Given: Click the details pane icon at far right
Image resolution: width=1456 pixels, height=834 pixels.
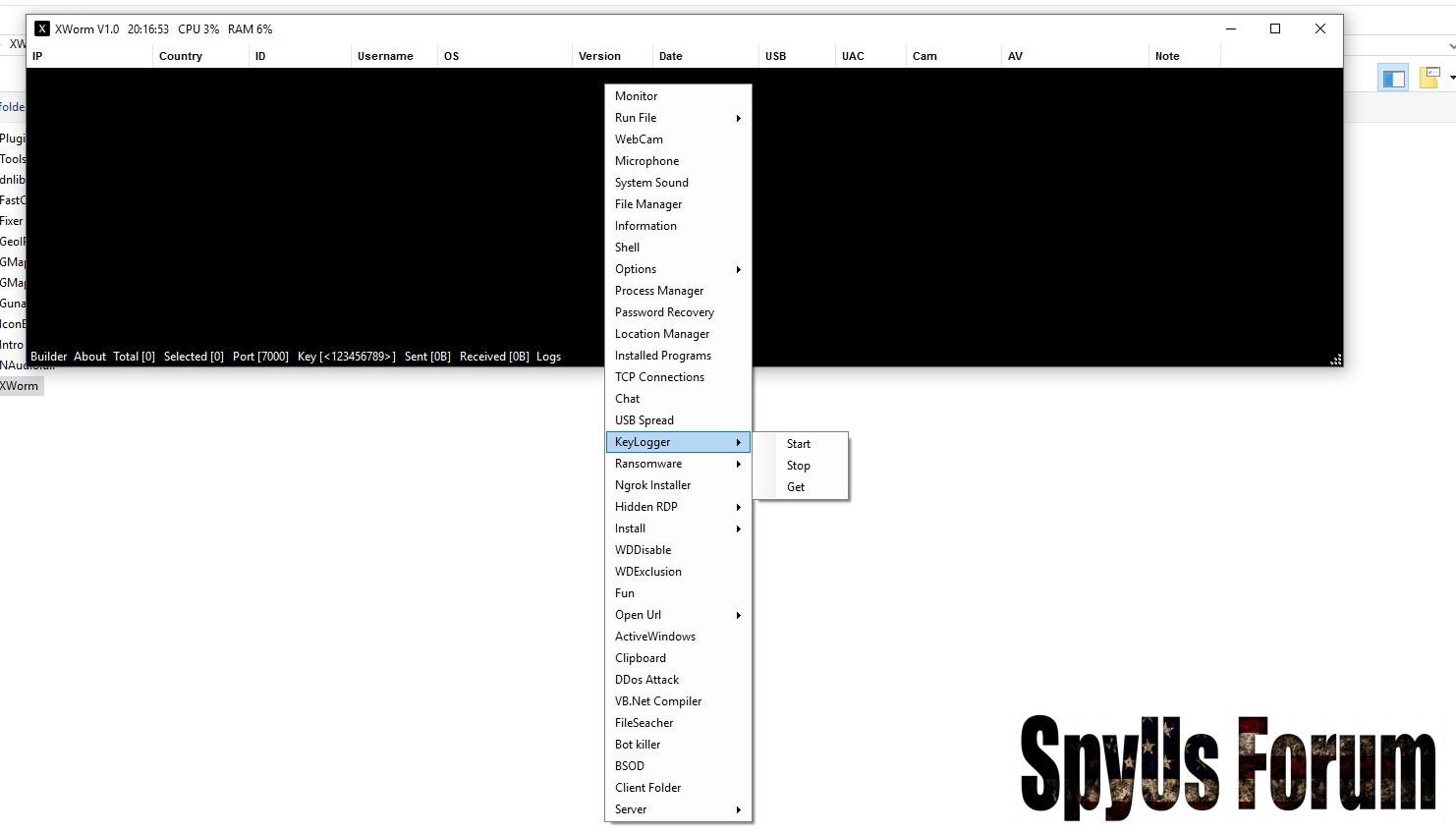Looking at the screenshot, I should click(x=1430, y=78).
